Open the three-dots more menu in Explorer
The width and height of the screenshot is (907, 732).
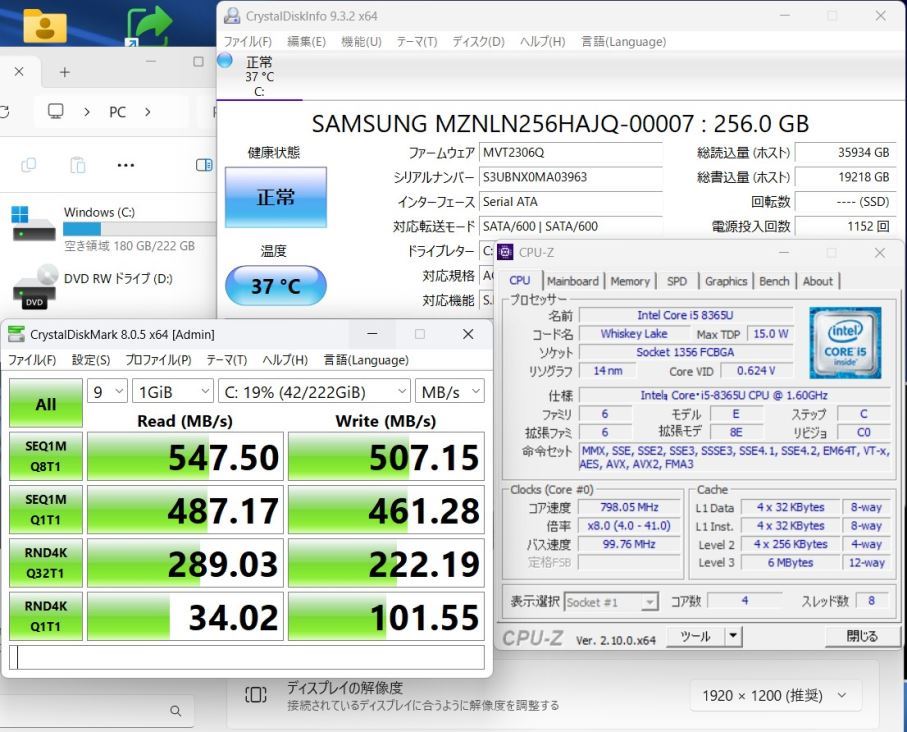pos(126,165)
